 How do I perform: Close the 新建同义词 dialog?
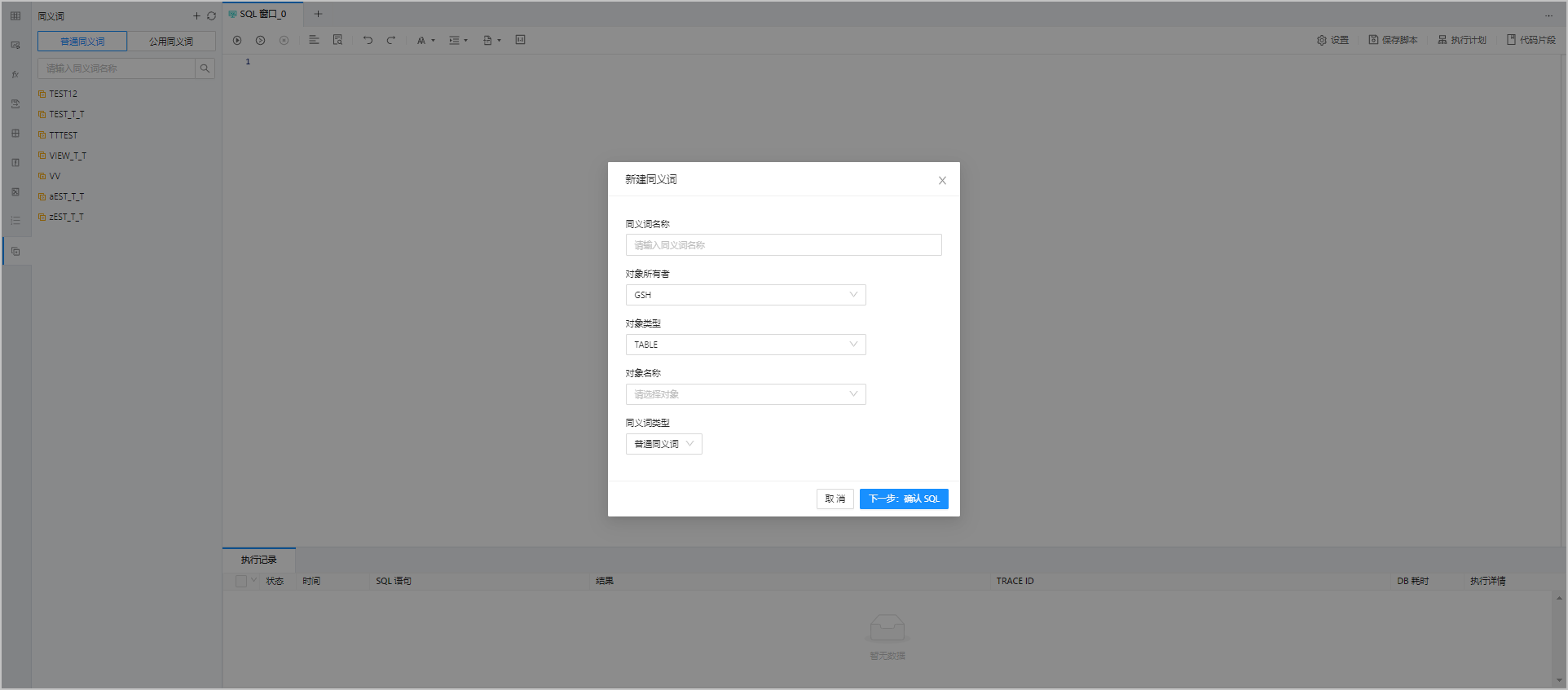(942, 180)
